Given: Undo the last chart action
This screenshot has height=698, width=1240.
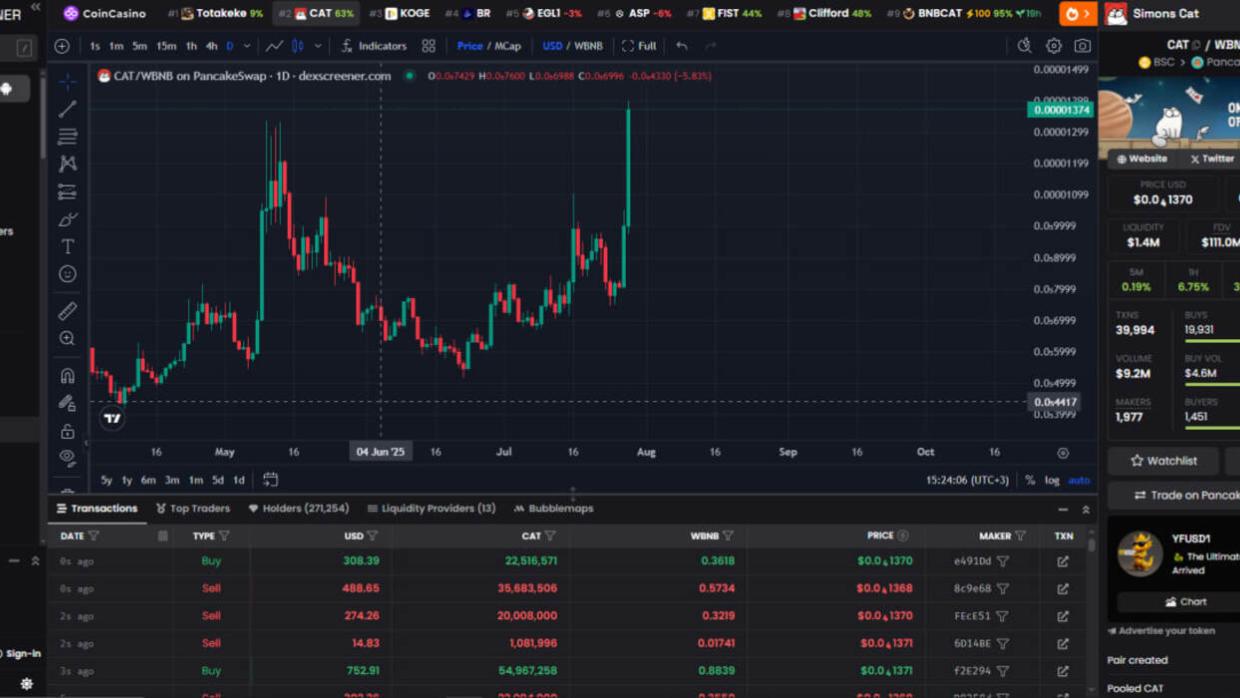Looking at the screenshot, I should (x=682, y=46).
